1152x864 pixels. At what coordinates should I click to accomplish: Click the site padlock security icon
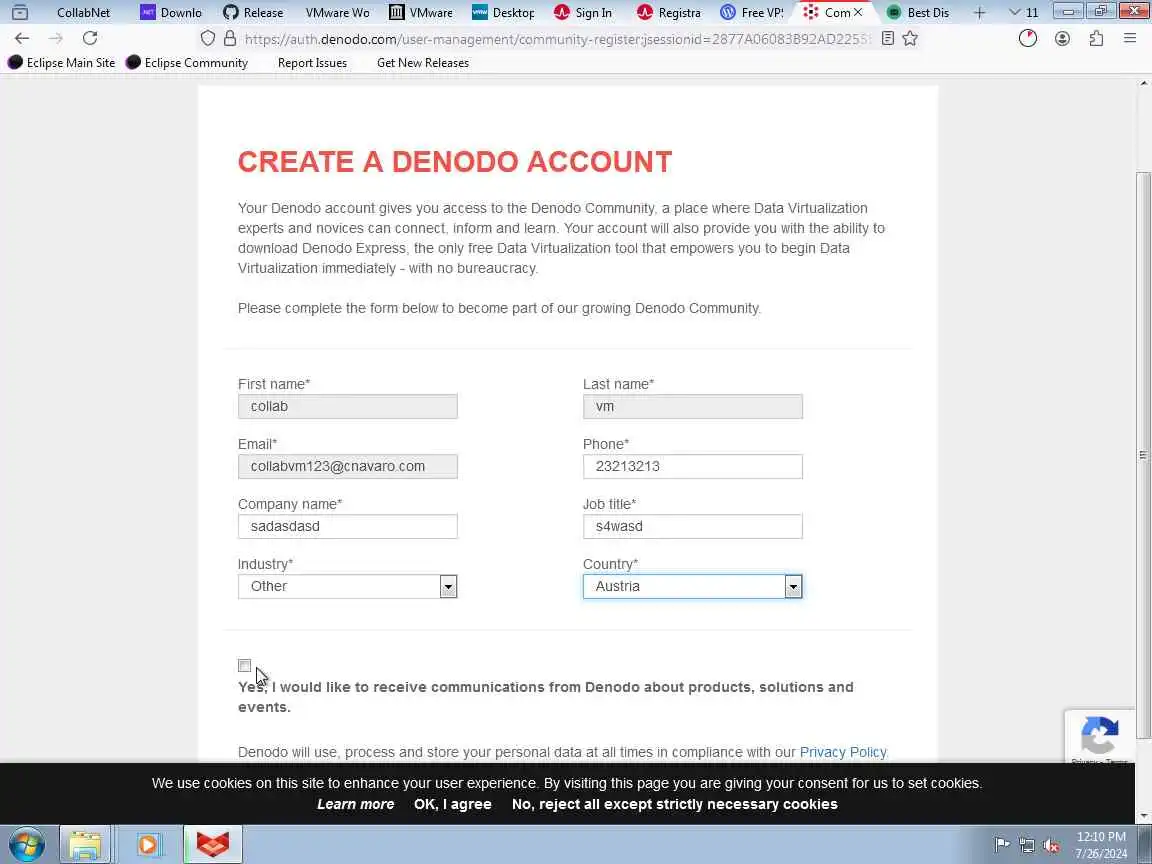[x=230, y=38]
